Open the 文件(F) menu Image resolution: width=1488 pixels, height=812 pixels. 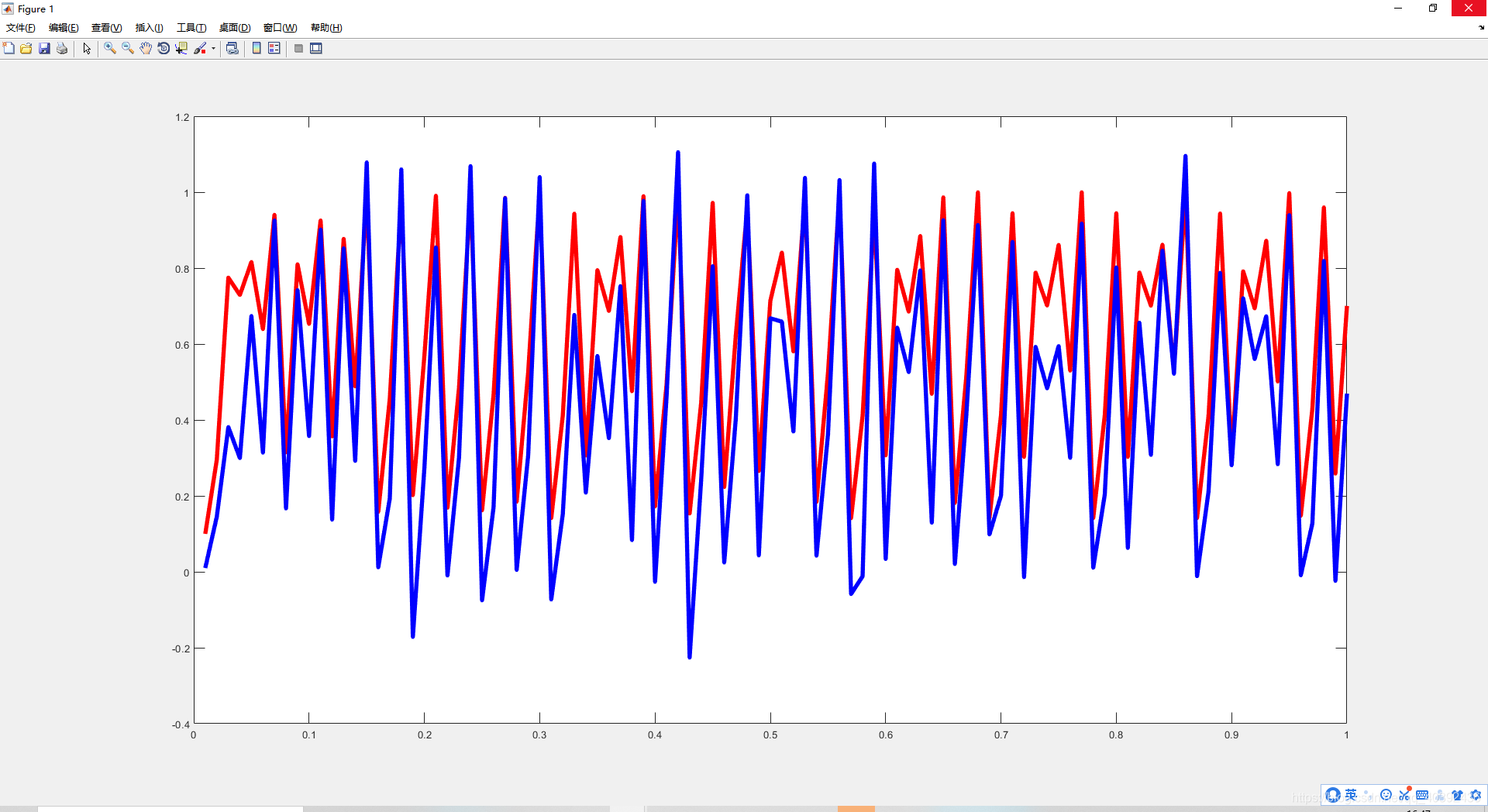pos(21,28)
